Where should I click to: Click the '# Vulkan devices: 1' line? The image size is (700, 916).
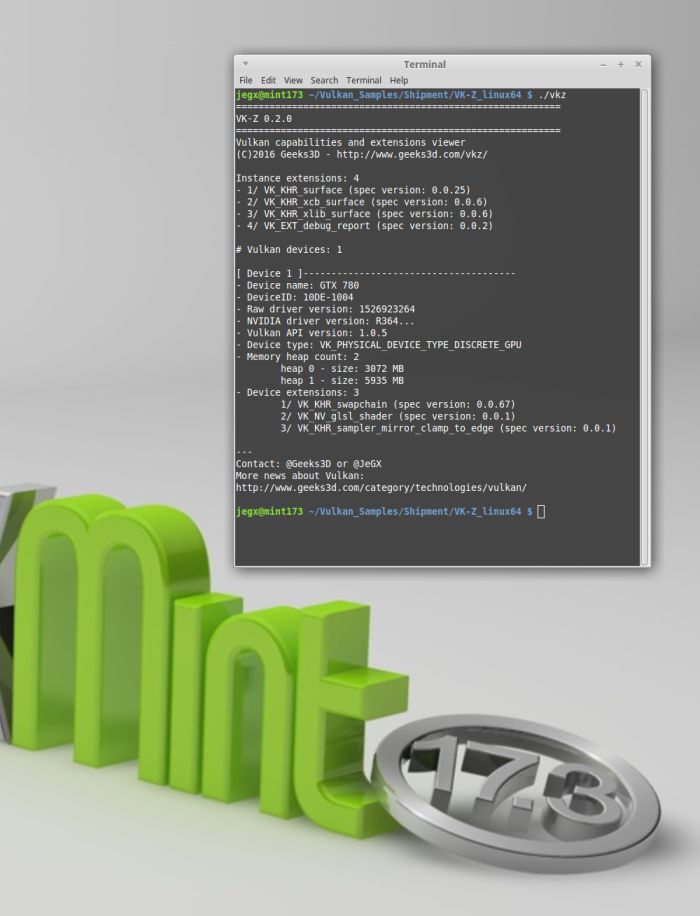tap(289, 249)
